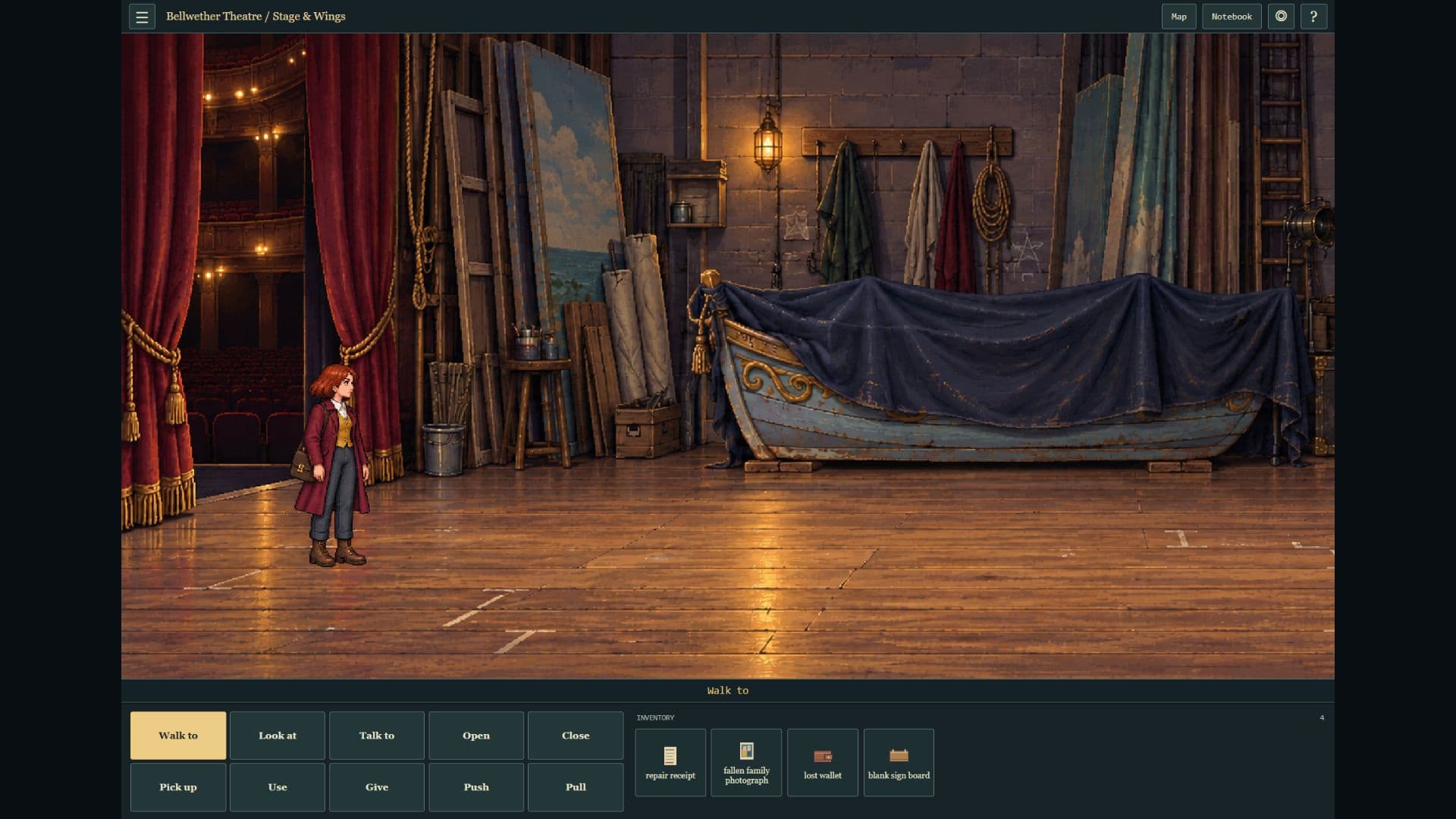Open the Notebook
This screenshot has height=819, width=1456.
tap(1232, 17)
